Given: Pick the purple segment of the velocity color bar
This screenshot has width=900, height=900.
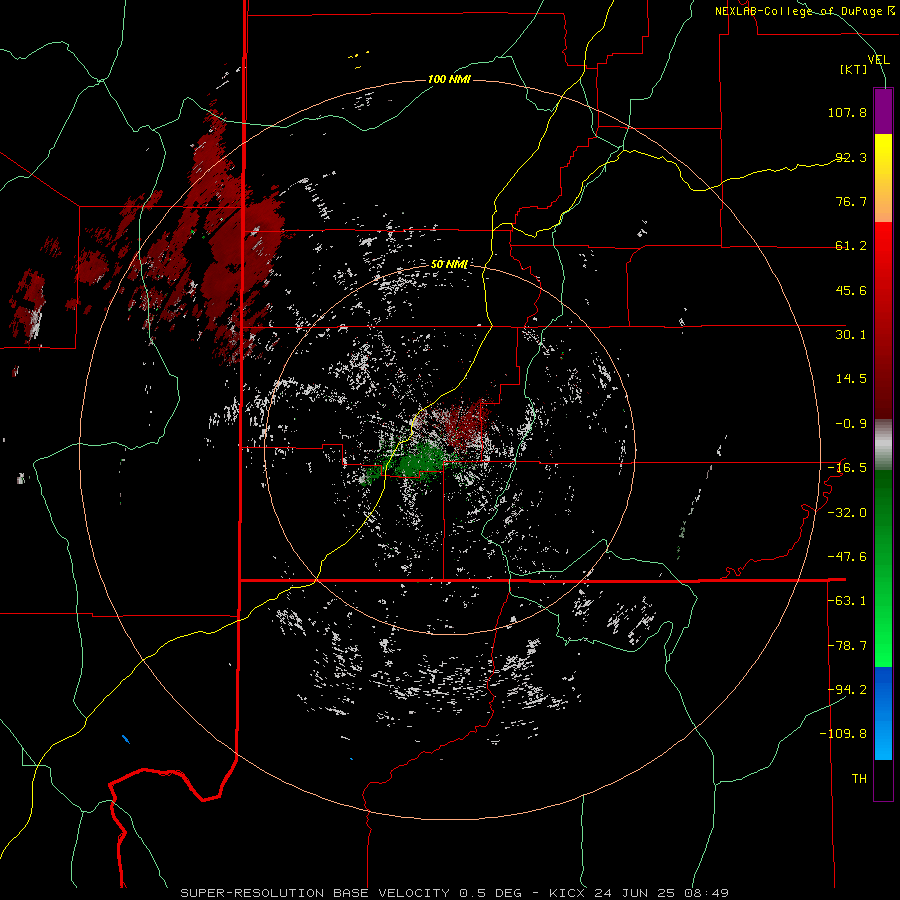Looking at the screenshot, I should click(x=883, y=111).
